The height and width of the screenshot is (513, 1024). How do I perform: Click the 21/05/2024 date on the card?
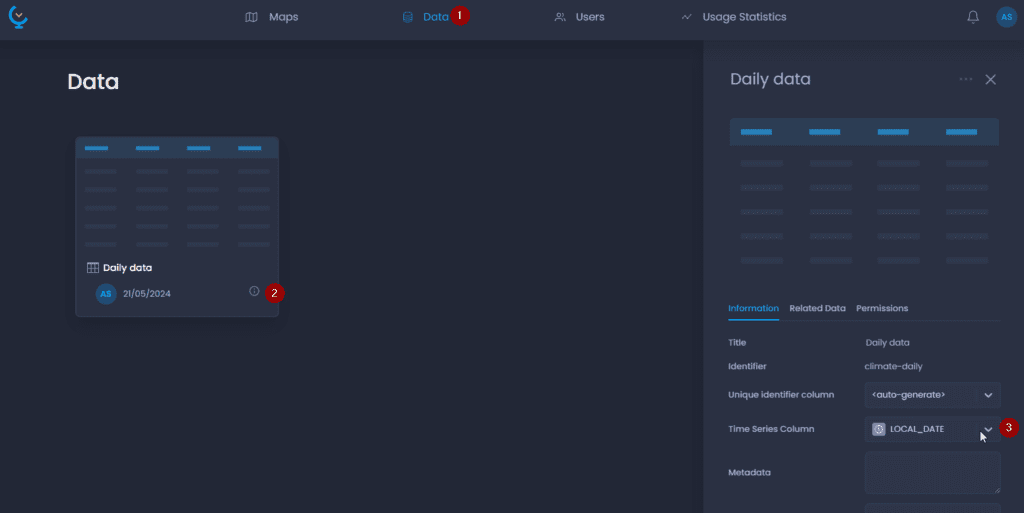tap(147, 294)
